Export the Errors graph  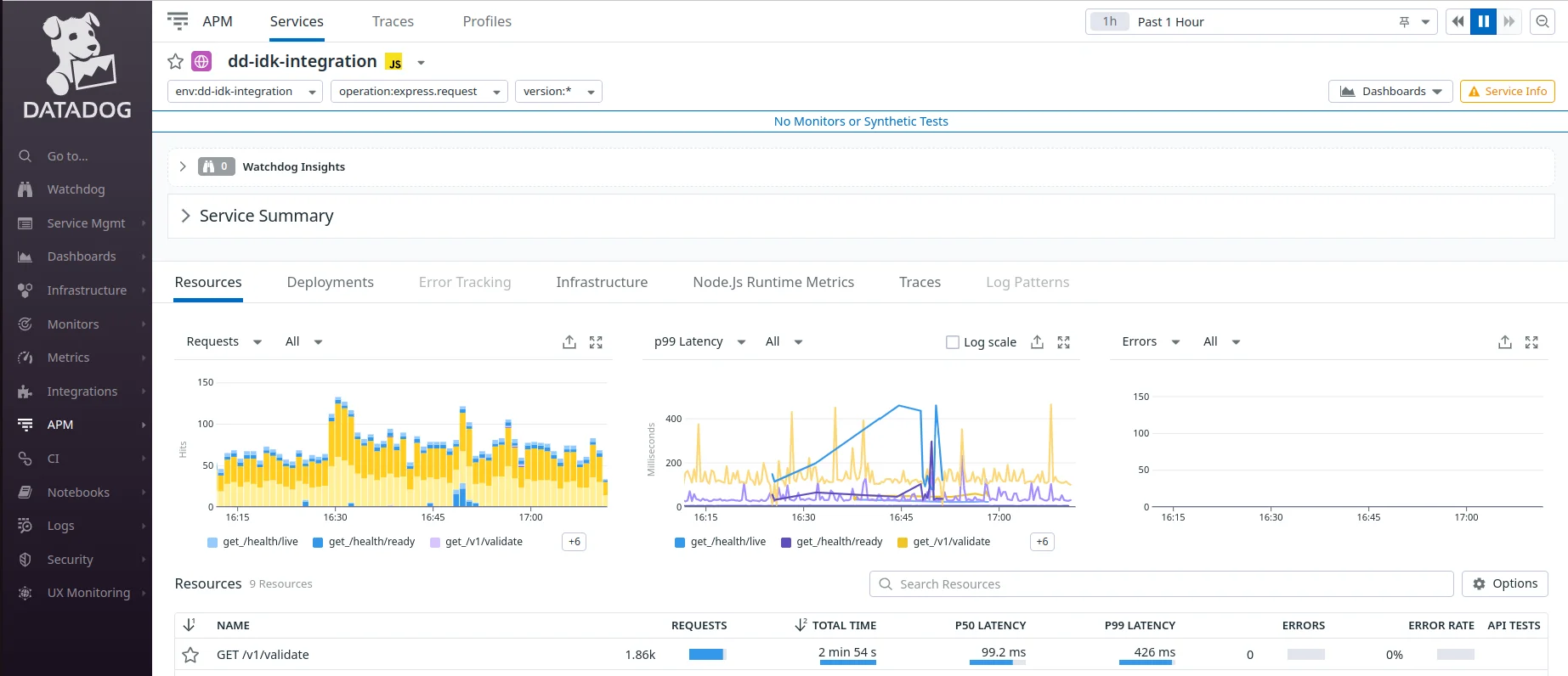point(1505,342)
